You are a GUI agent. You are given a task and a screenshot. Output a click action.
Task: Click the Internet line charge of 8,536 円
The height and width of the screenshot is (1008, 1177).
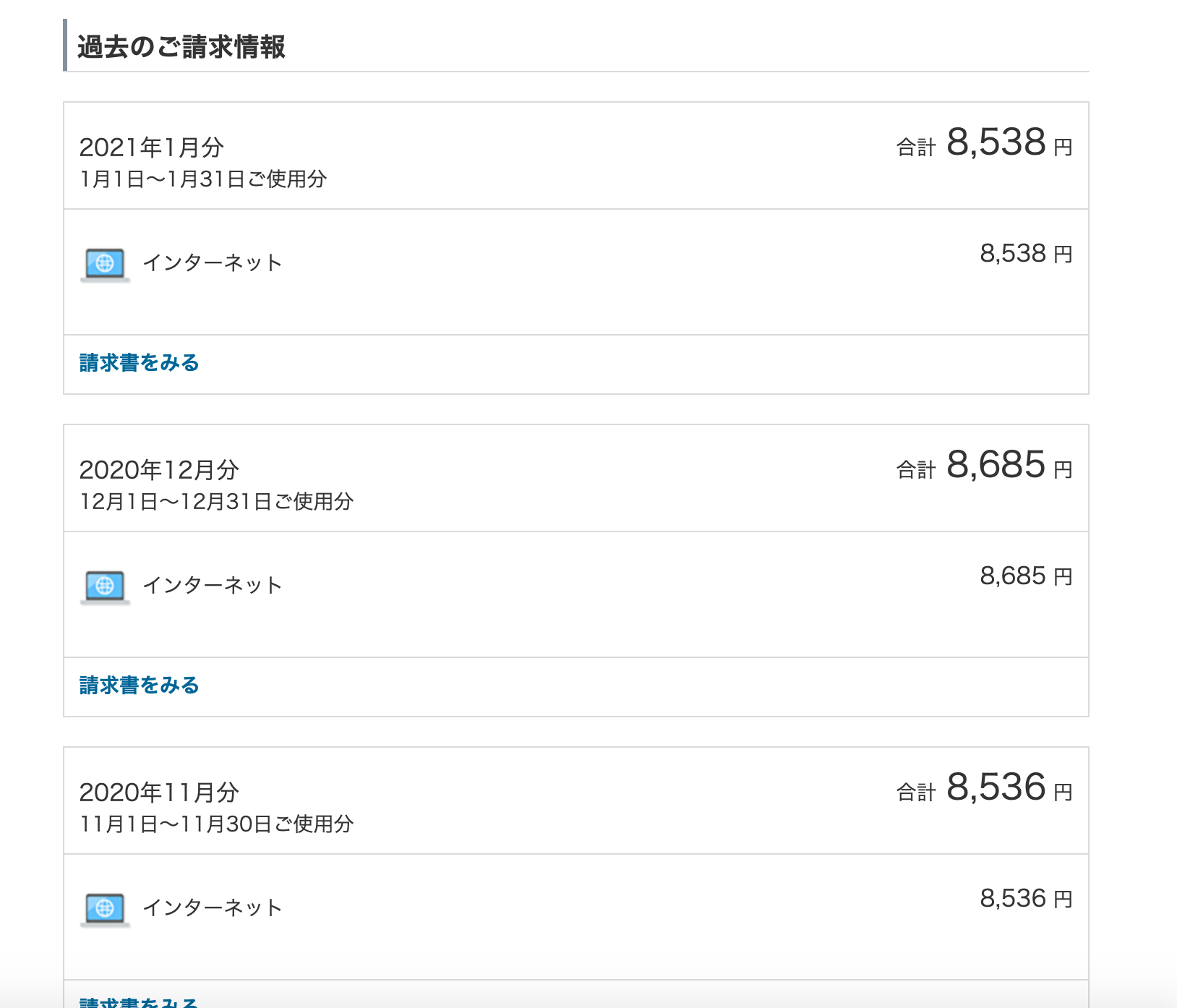tap(1026, 899)
